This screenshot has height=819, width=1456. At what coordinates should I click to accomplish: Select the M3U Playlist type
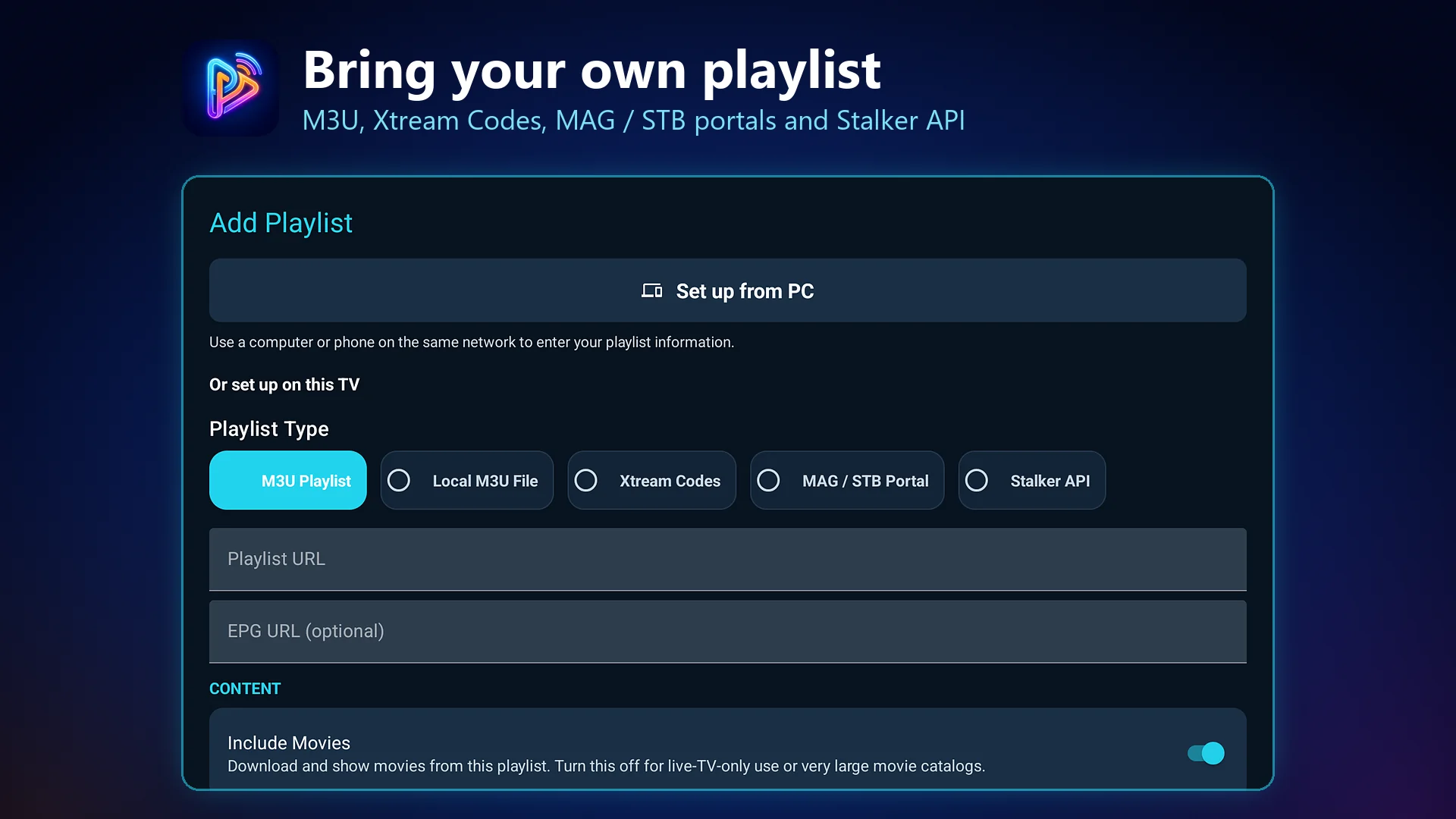[x=287, y=480]
